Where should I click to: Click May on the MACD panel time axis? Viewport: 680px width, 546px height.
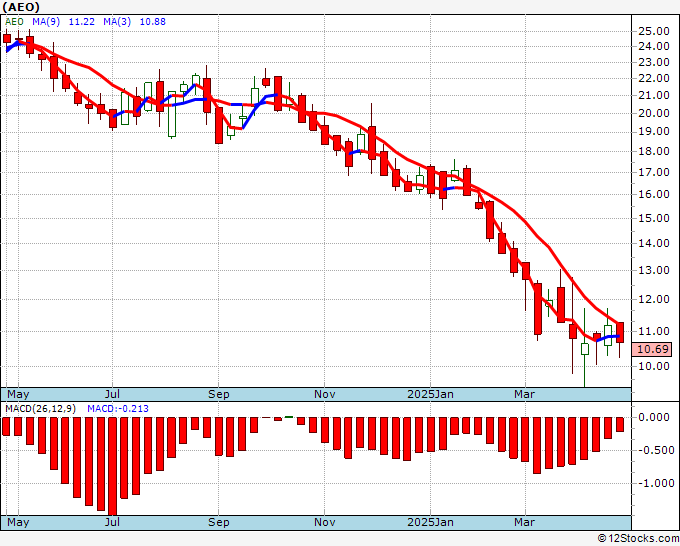[x=18, y=522]
